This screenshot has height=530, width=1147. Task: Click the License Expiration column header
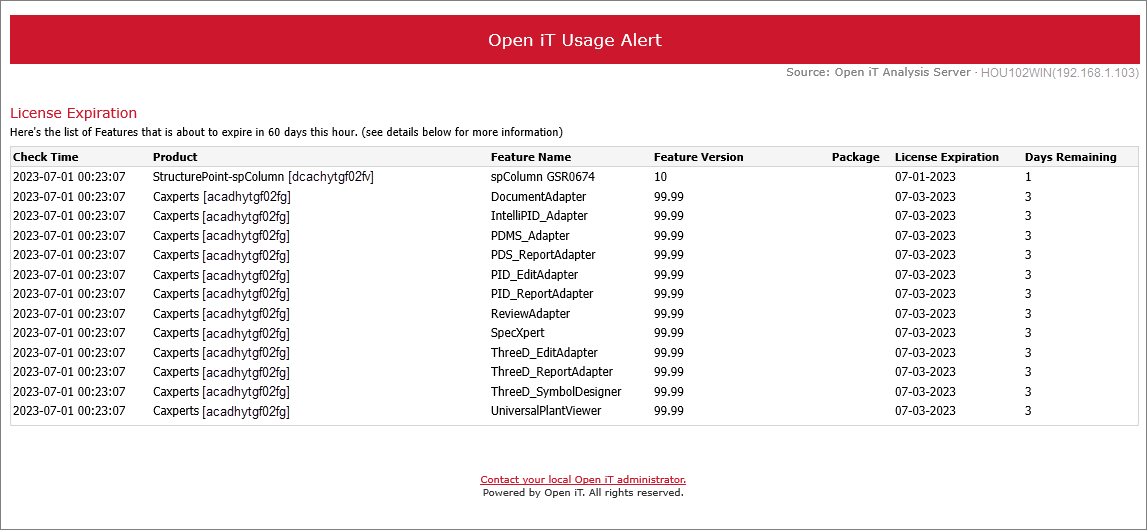point(947,157)
